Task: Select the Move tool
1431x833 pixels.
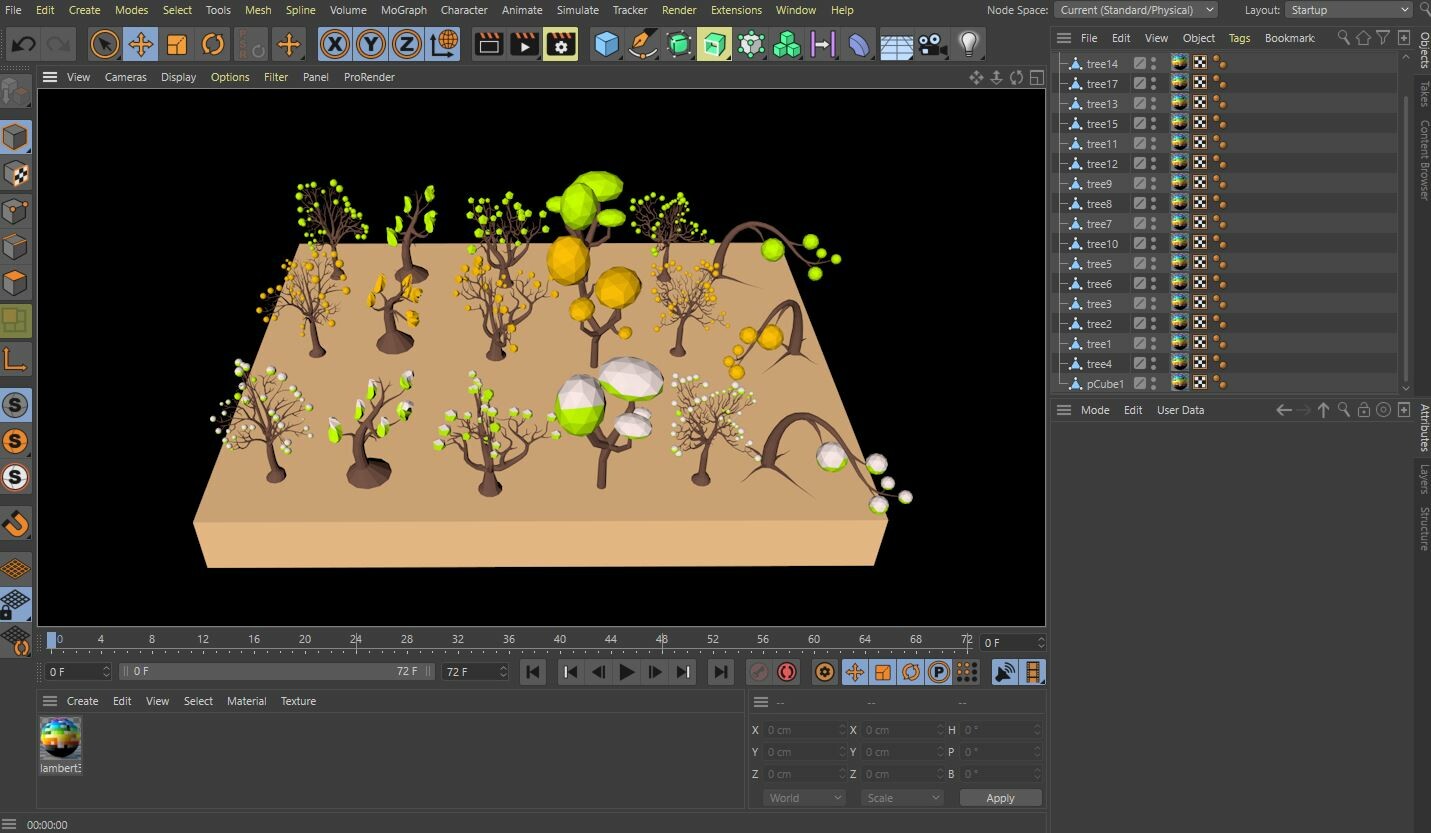Action: click(140, 44)
